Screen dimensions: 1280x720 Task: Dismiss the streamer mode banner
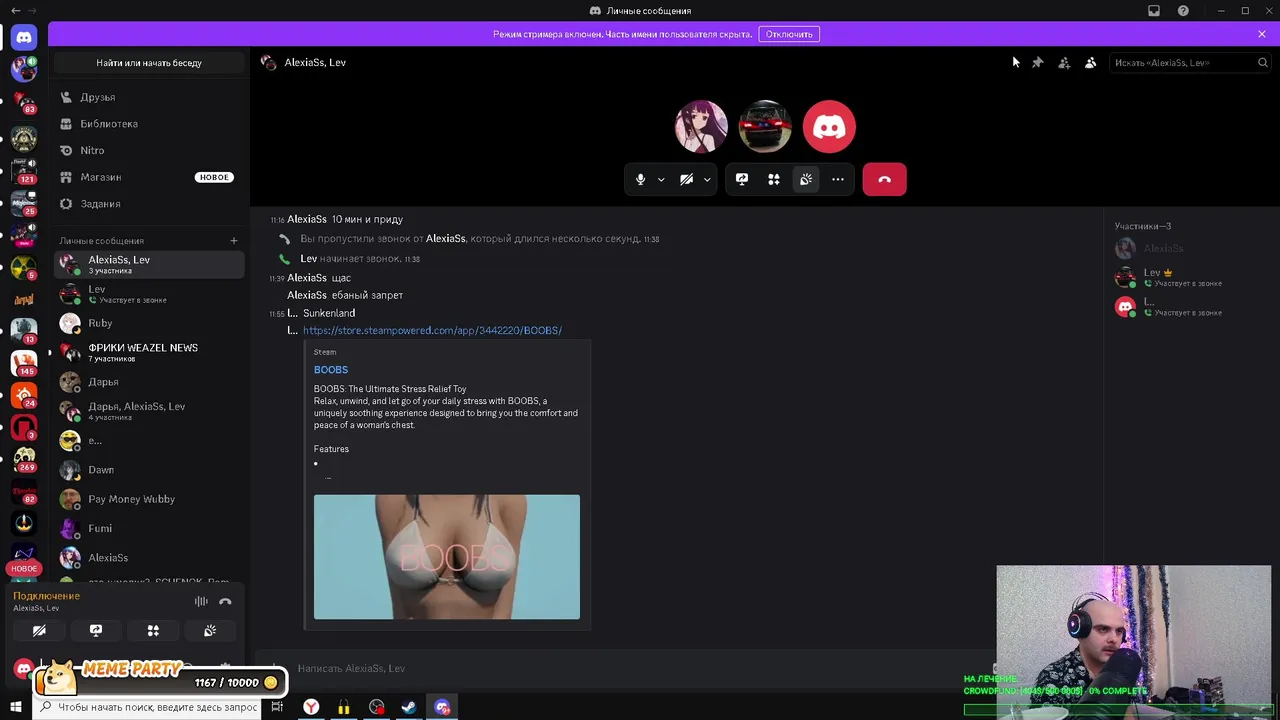point(1262,34)
